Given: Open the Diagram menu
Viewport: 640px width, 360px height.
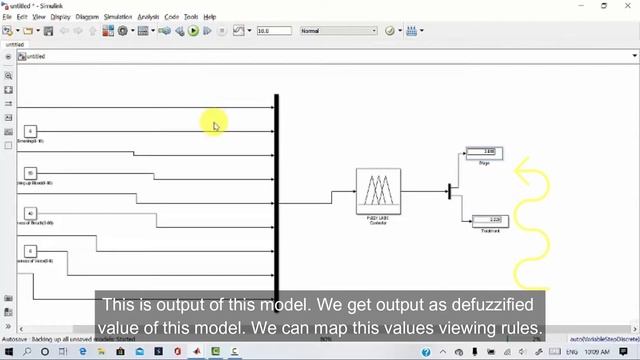Looking at the screenshot, I should pos(87,17).
